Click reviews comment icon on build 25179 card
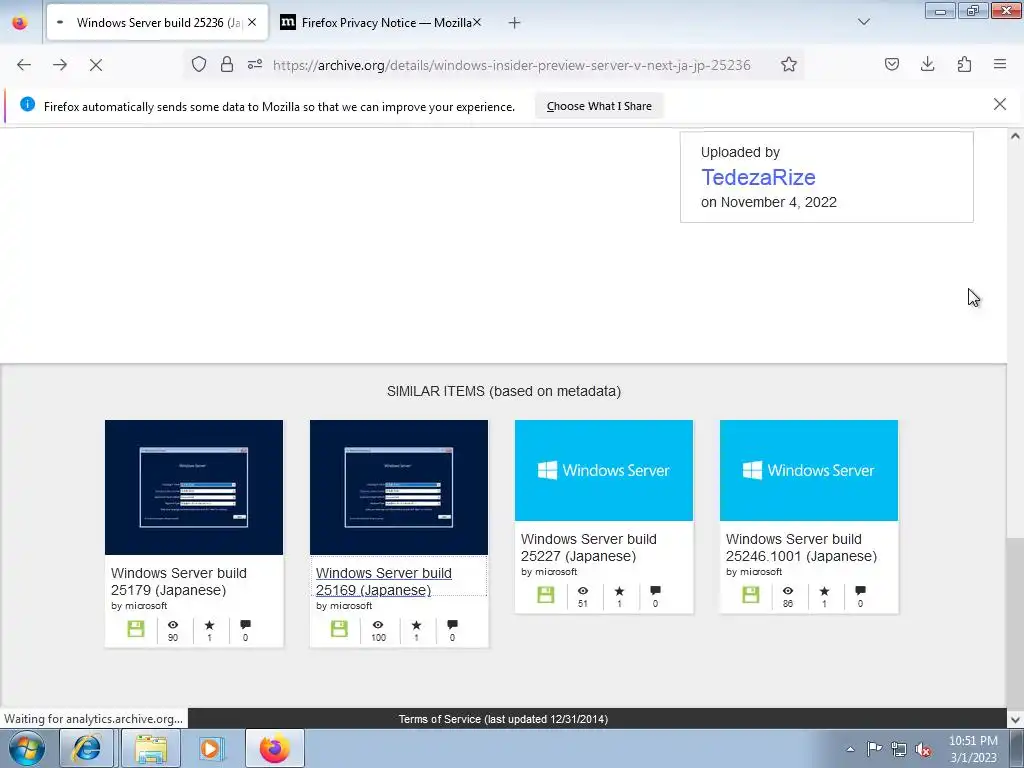 pyautogui.click(x=246, y=625)
